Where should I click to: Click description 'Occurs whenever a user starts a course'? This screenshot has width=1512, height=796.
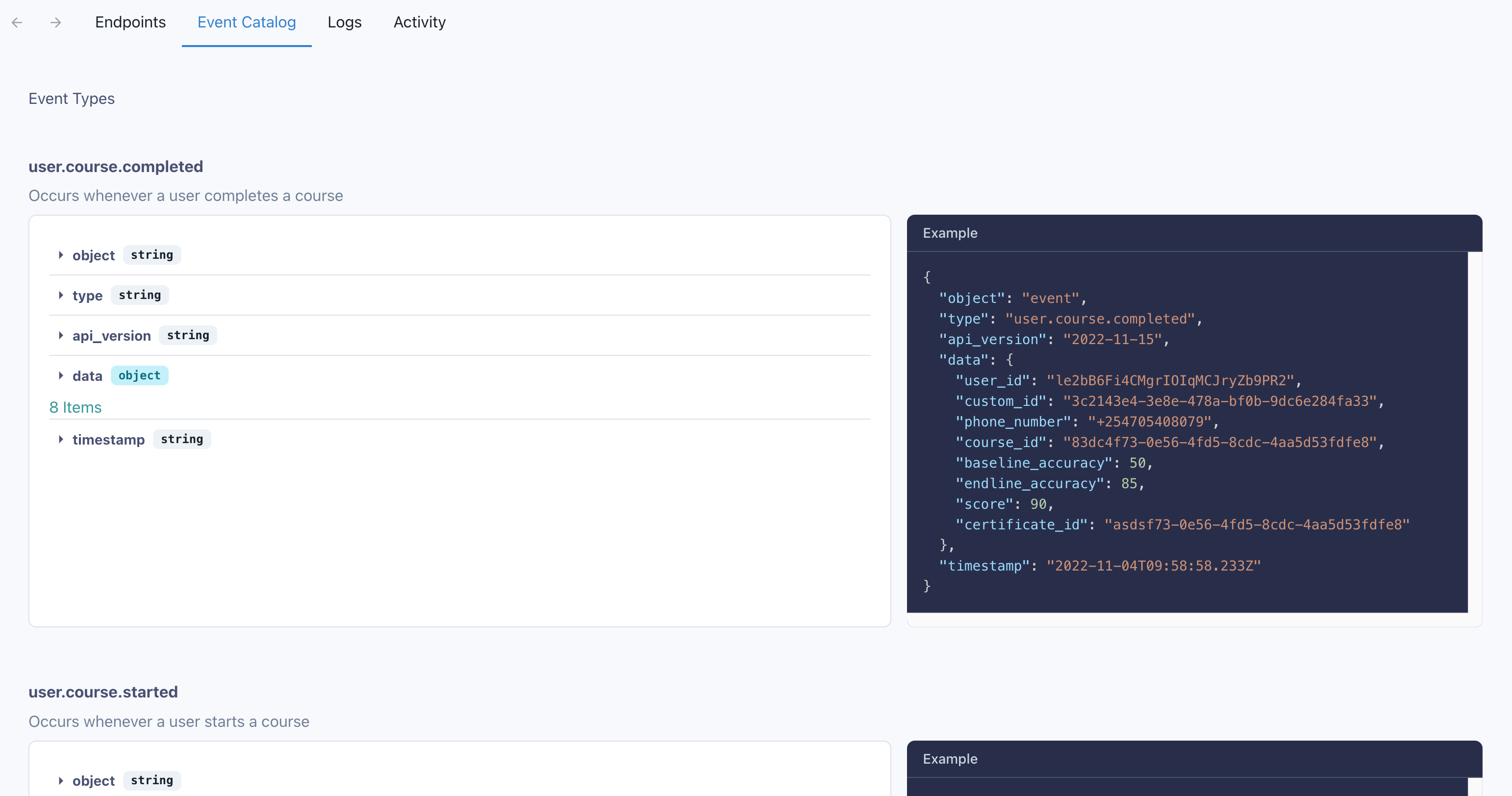click(x=169, y=721)
